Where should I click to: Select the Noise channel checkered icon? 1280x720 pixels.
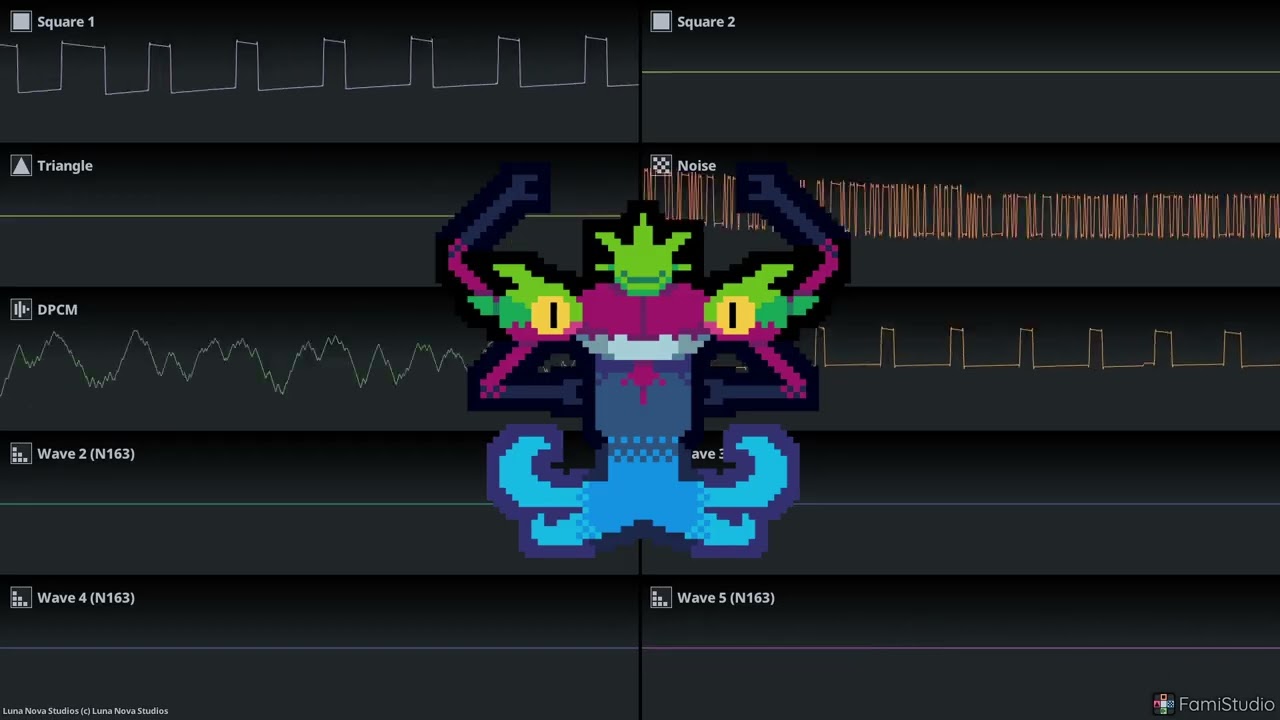pos(661,166)
